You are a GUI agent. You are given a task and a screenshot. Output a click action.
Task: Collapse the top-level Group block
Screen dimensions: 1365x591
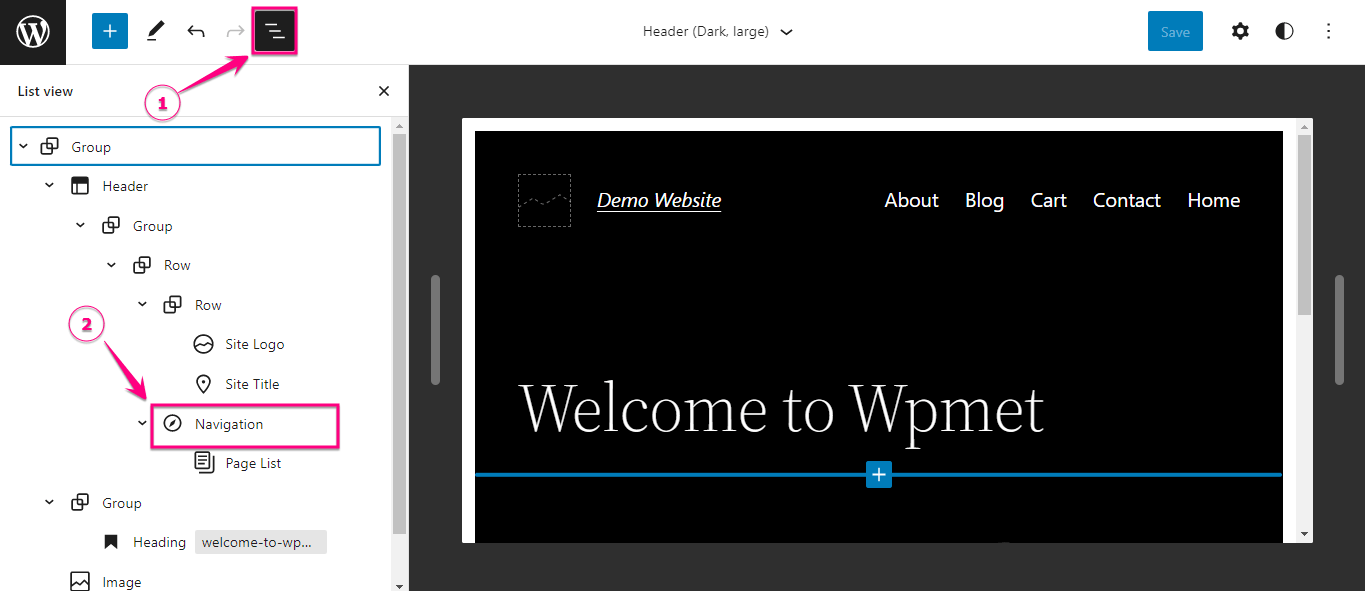tap(23, 147)
